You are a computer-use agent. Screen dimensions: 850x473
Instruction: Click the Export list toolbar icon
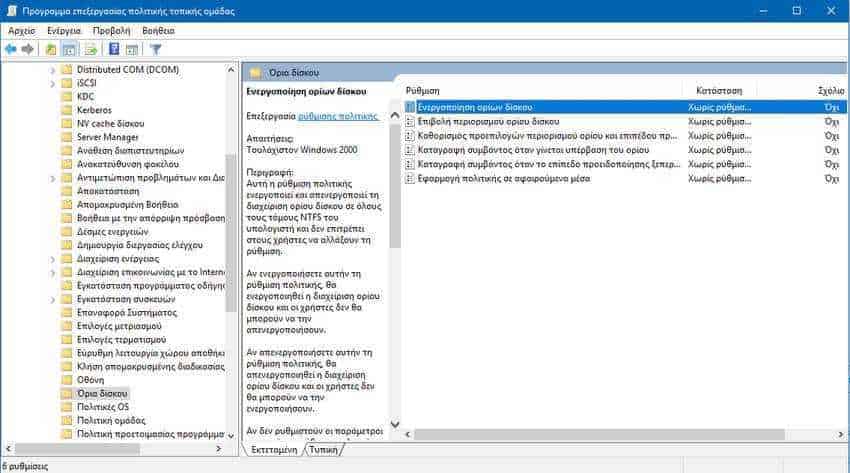pos(91,49)
